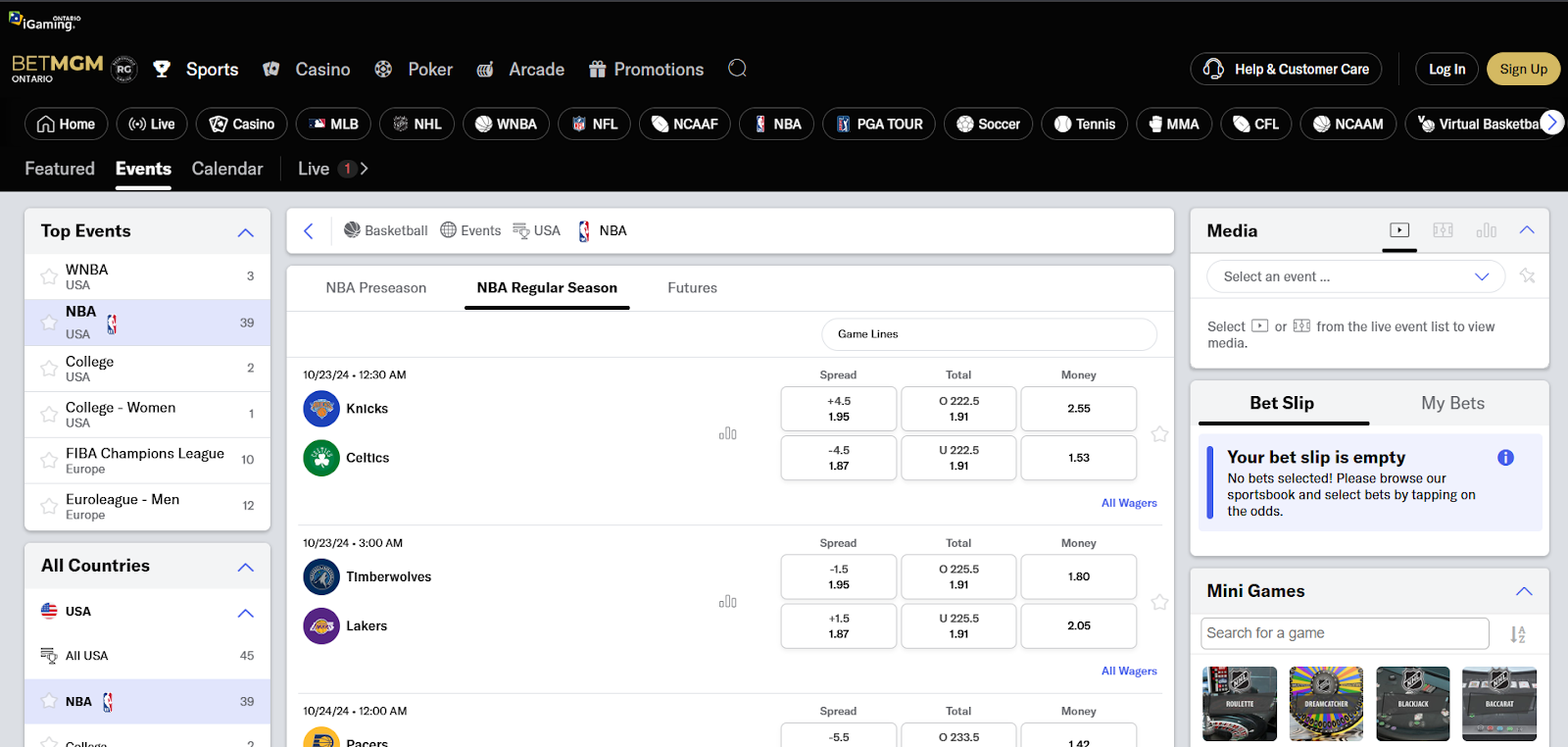Open the Select an event dropdown
1568x747 pixels.
click(x=1356, y=276)
